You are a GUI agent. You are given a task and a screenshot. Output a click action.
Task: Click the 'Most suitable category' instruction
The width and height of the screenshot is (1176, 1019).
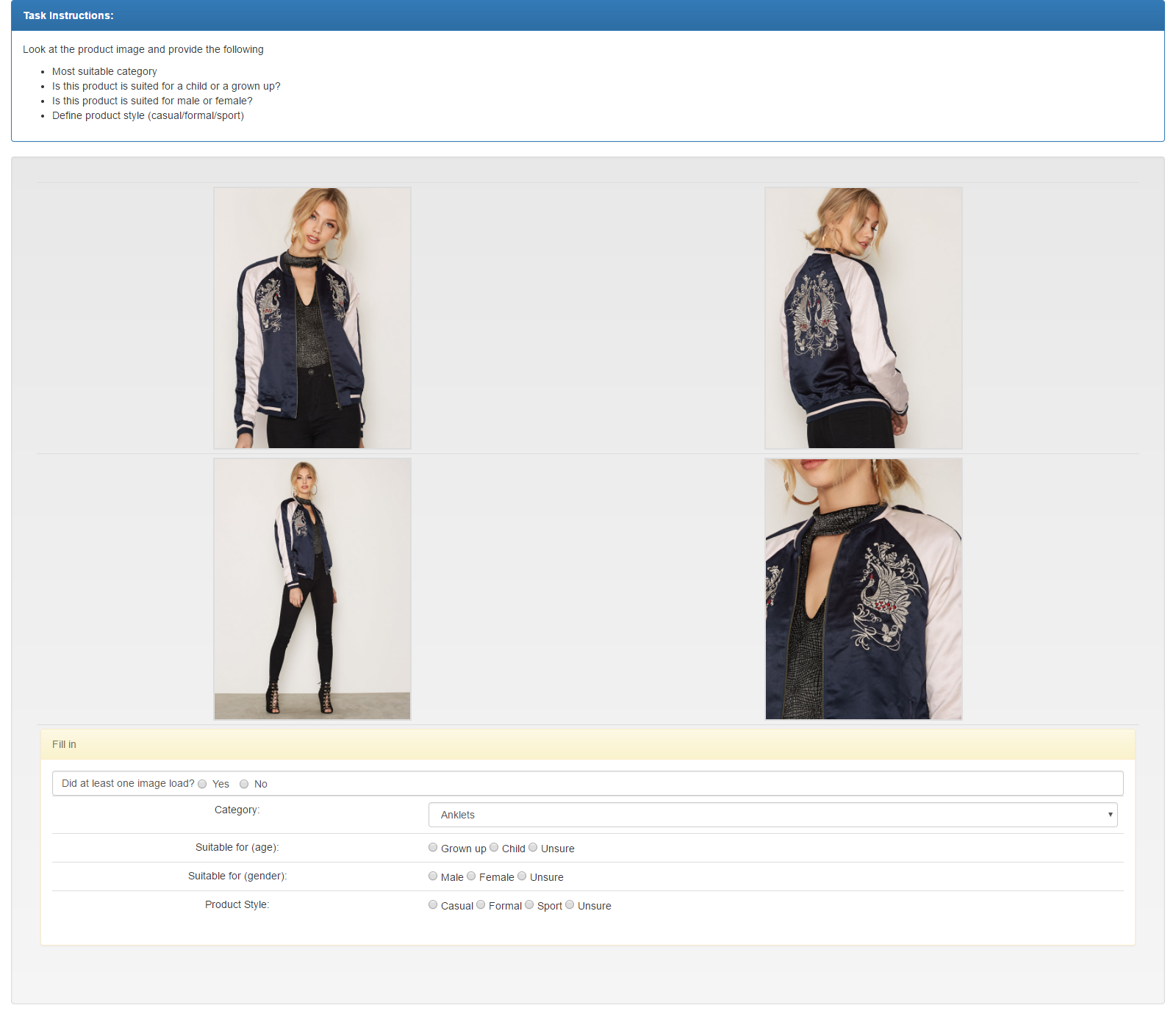pyautogui.click(x=104, y=71)
